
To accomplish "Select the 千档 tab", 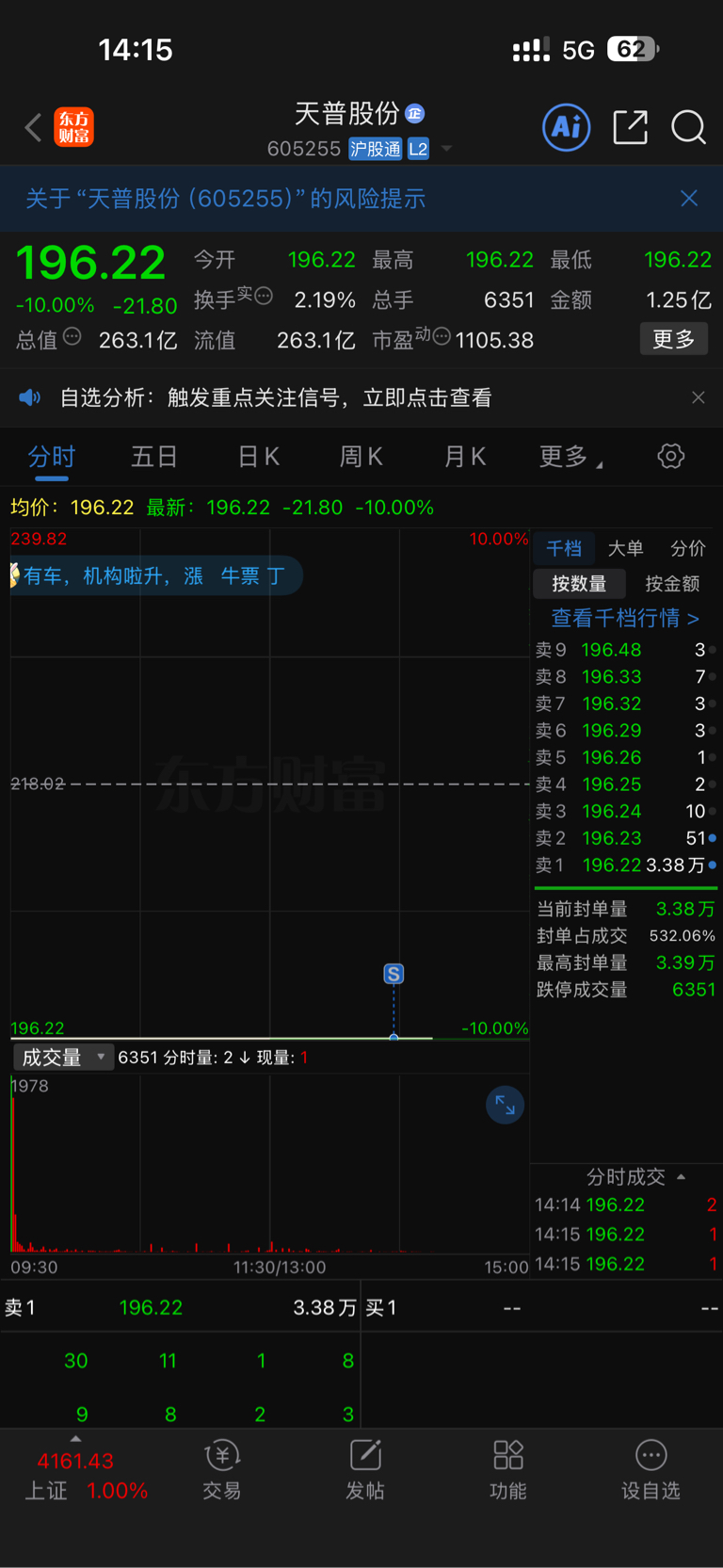I will pos(564,548).
